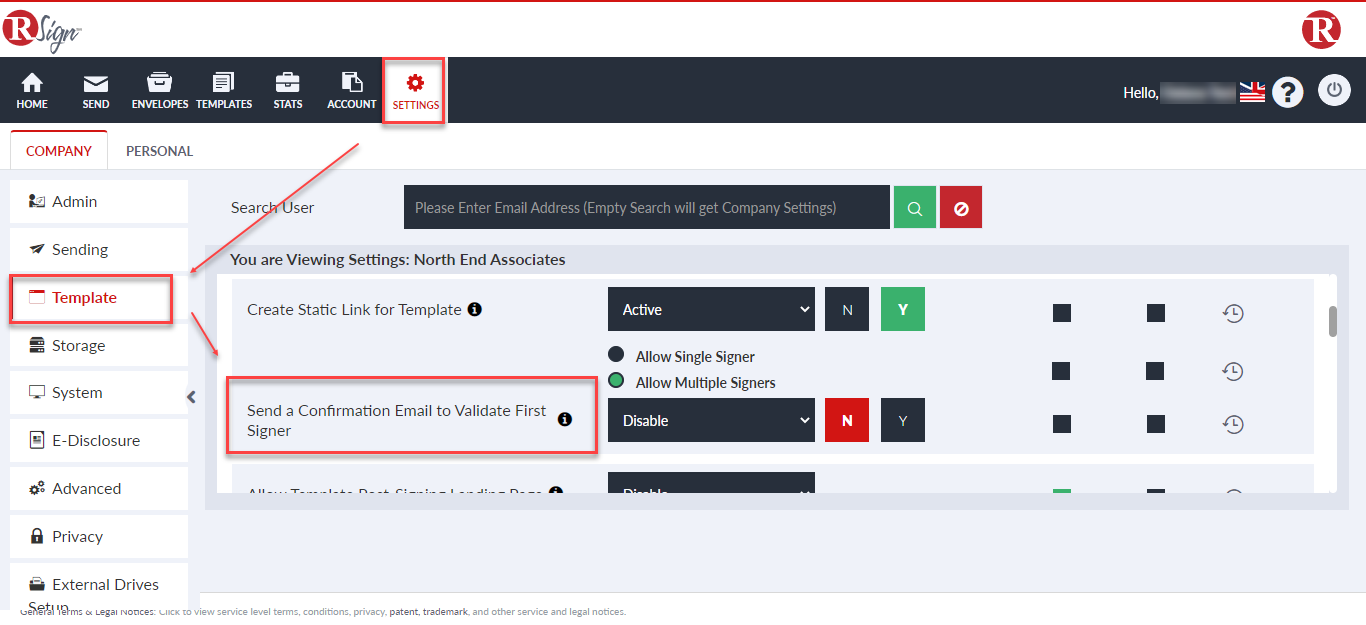The width and height of the screenshot is (1366, 625).
Task: Open the Account section
Action: tap(352, 90)
